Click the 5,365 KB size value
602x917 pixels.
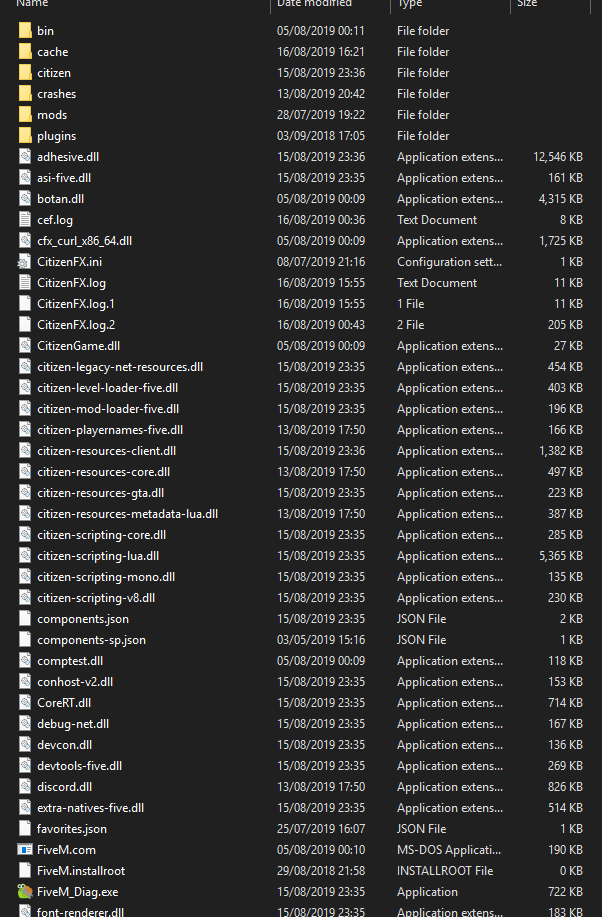click(x=560, y=556)
